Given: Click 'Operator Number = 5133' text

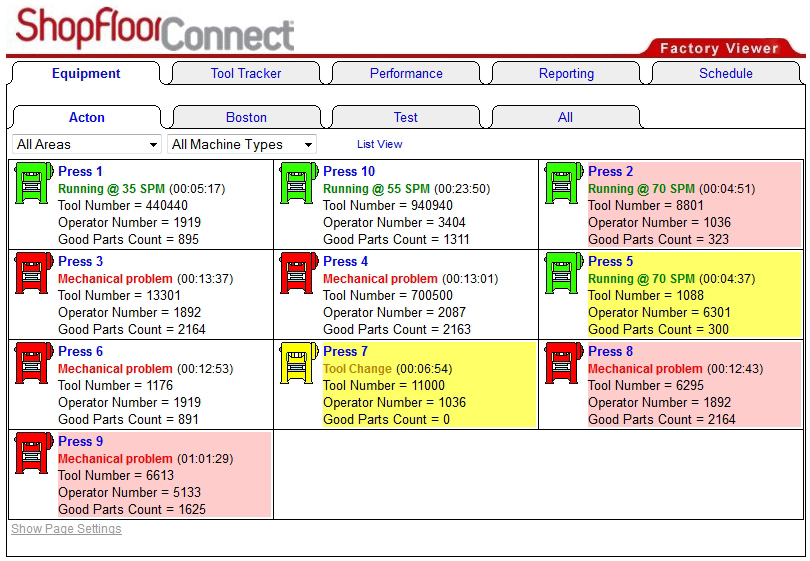Looking at the screenshot, I should click(129, 492).
